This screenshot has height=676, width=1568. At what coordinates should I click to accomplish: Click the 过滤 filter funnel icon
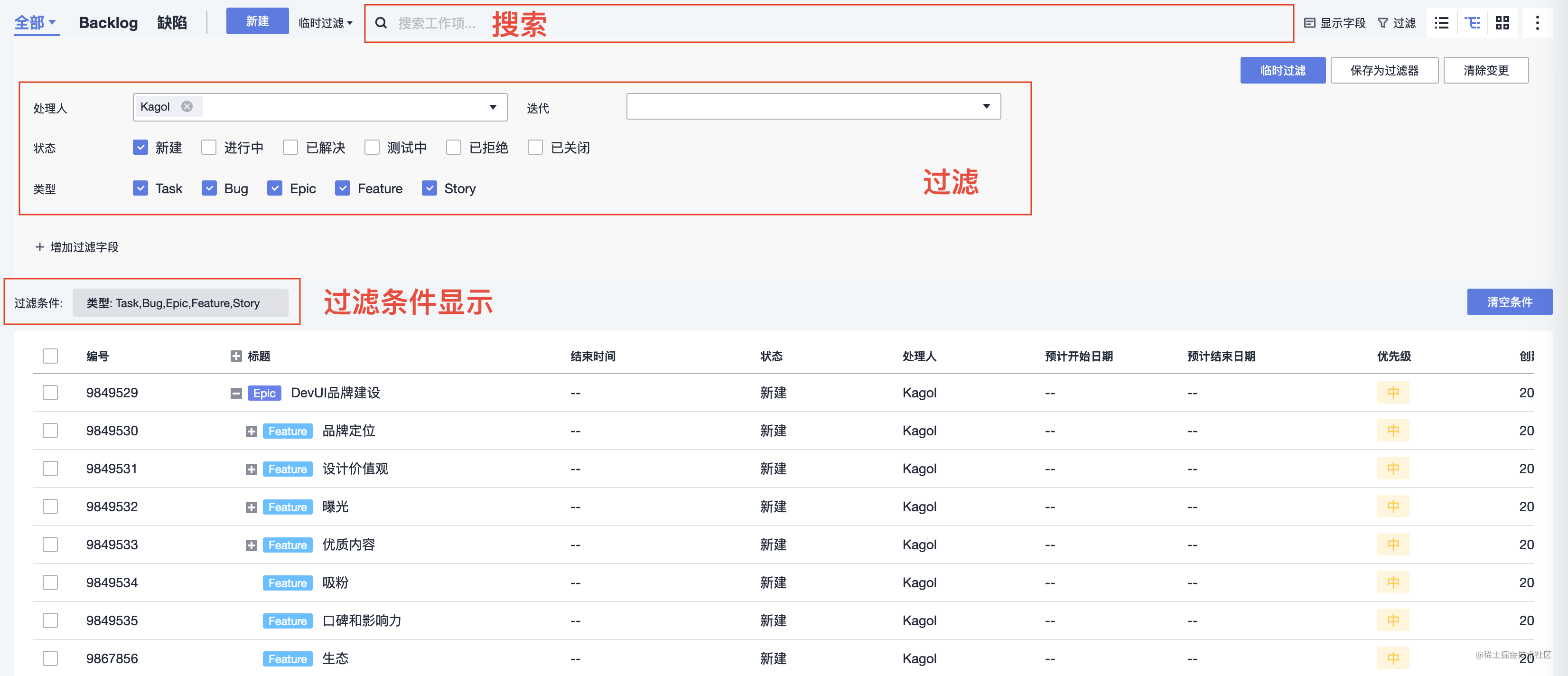[1383, 22]
